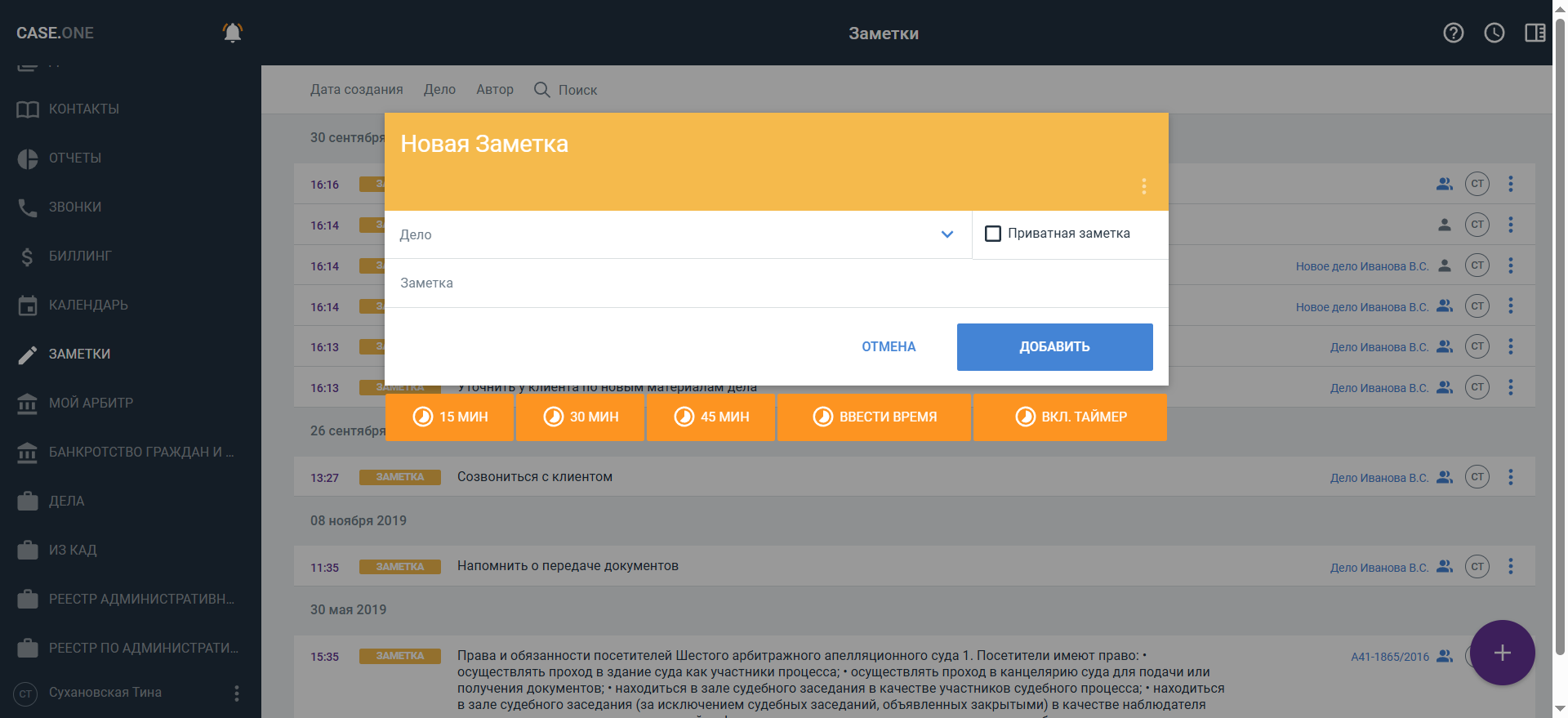Open the Автор filter dropdown

495,90
